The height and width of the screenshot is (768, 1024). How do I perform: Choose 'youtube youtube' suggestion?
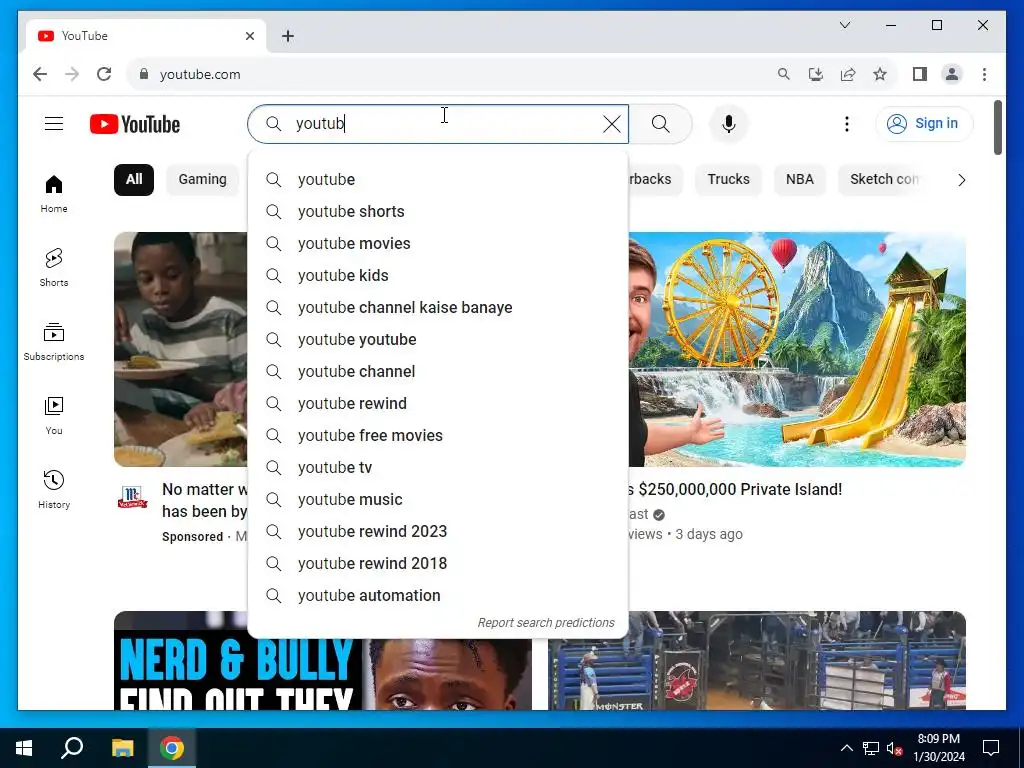[x=438, y=340]
